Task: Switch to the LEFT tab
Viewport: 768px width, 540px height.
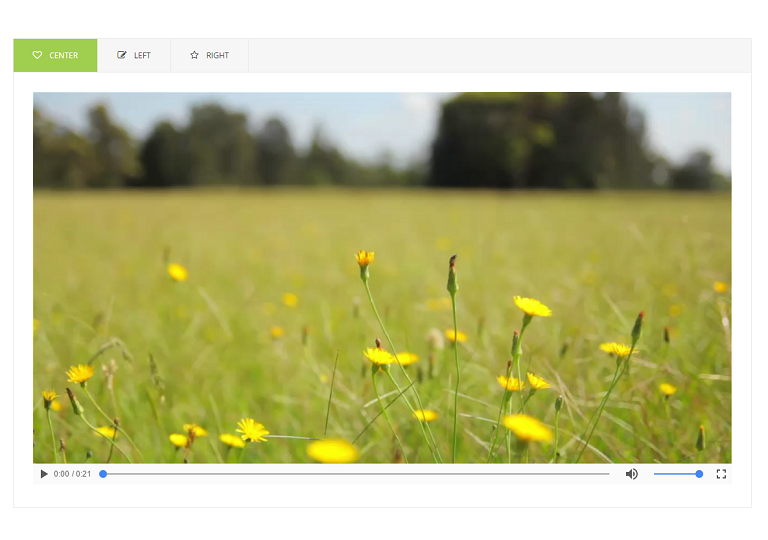Action: point(134,55)
